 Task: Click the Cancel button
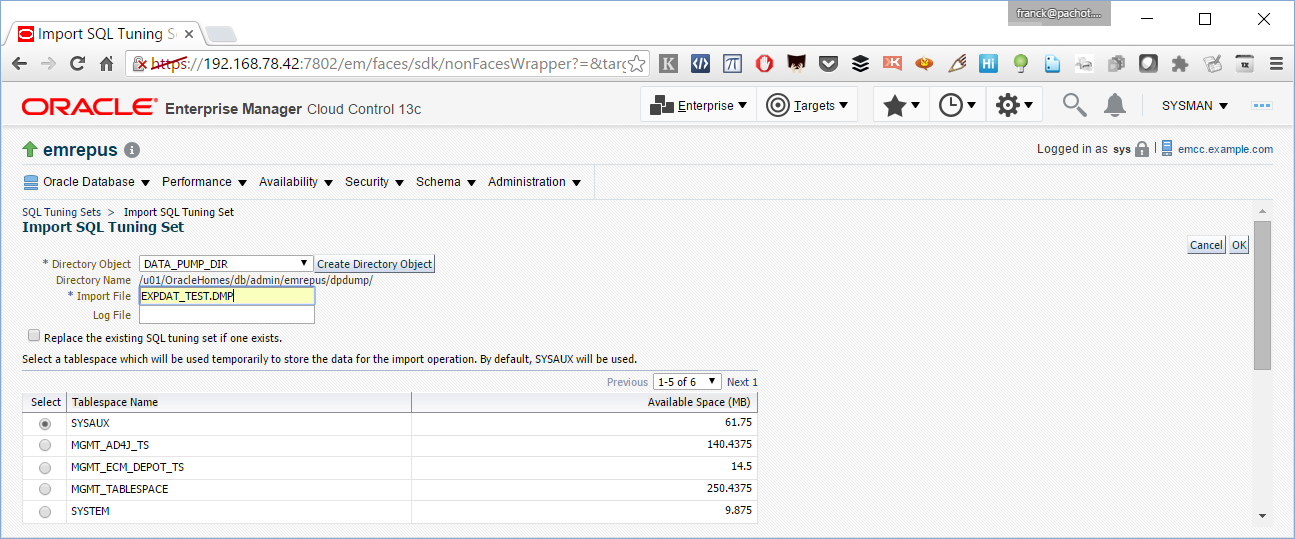1206,245
